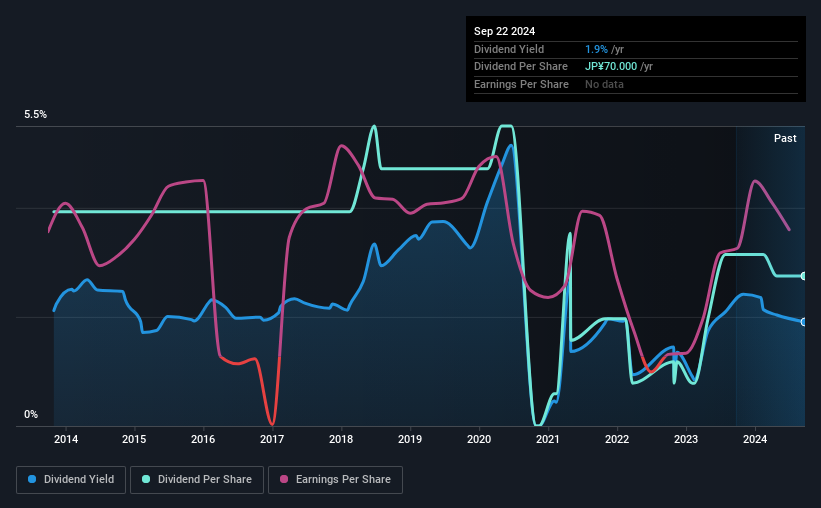Viewport: 821px width, 508px height.
Task: Click the red earnings trough at 2017
Action: (272, 421)
